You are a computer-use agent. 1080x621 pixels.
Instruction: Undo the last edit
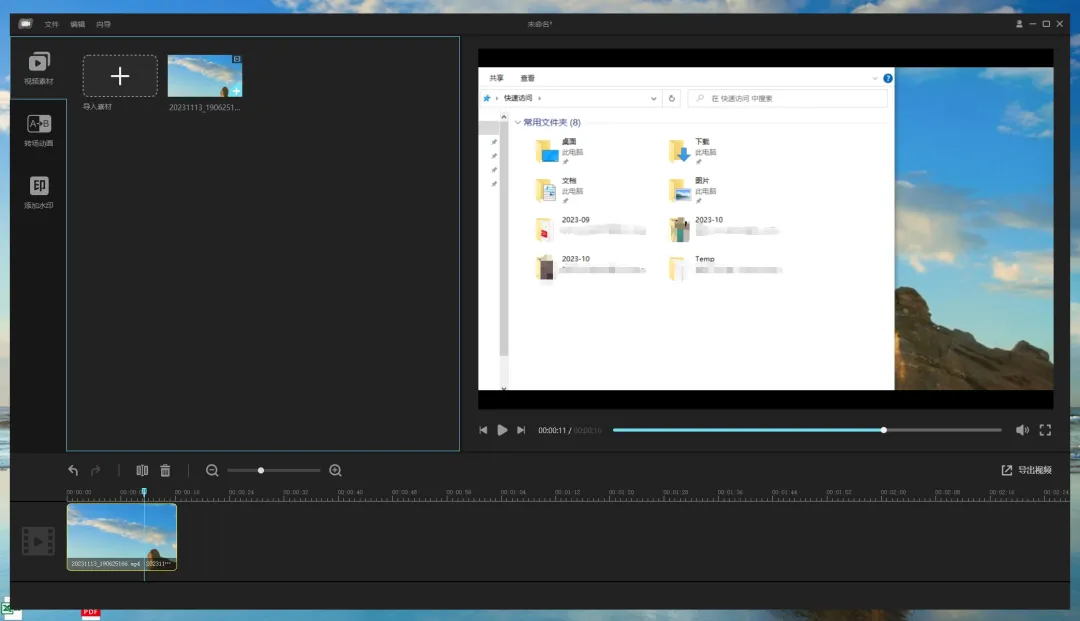coord(73,470)
